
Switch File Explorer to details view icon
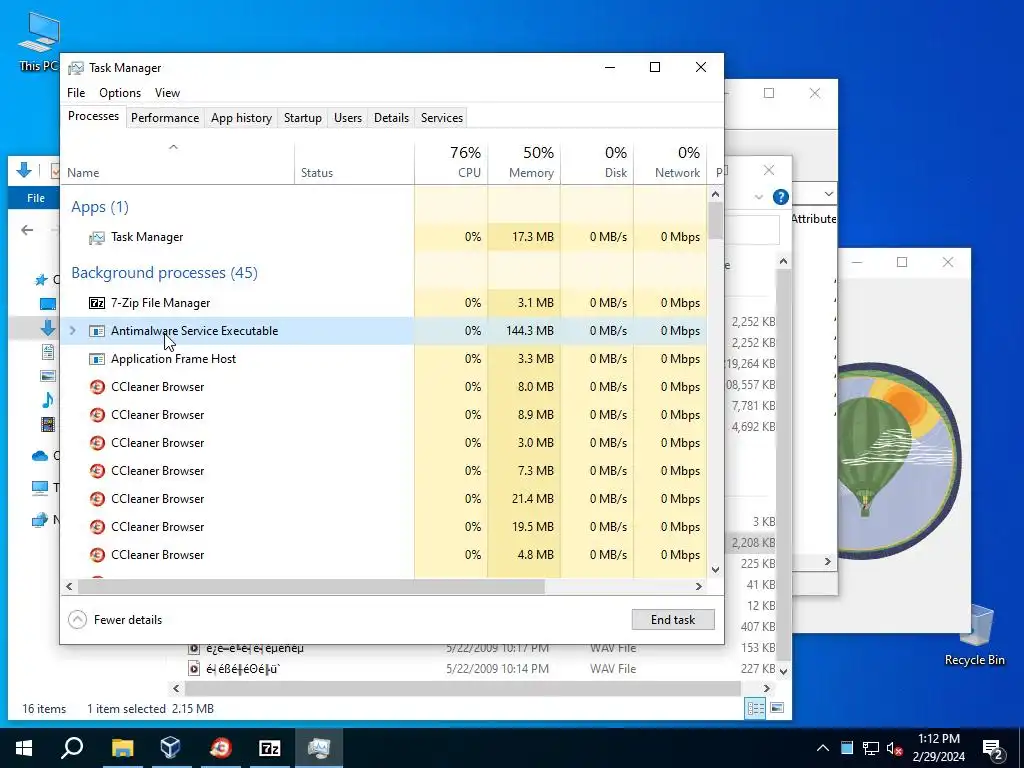[x=756, y=708]
